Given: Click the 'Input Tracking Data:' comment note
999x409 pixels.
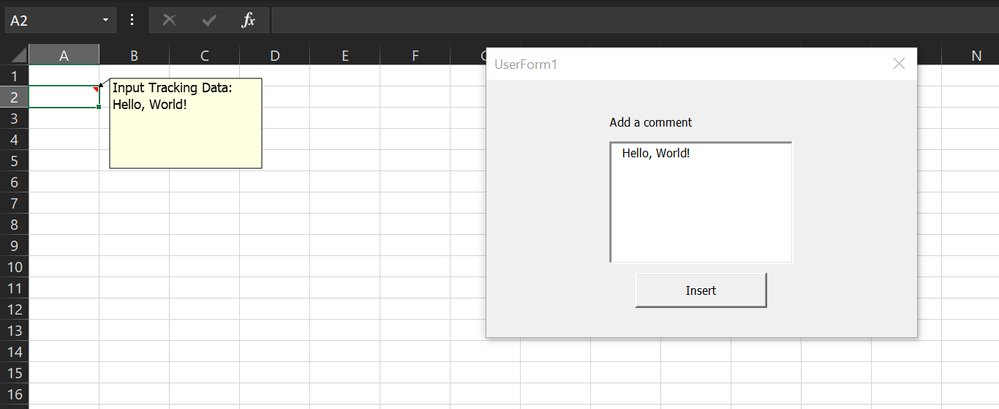Looking at the screenshot, I should (185, 123).
